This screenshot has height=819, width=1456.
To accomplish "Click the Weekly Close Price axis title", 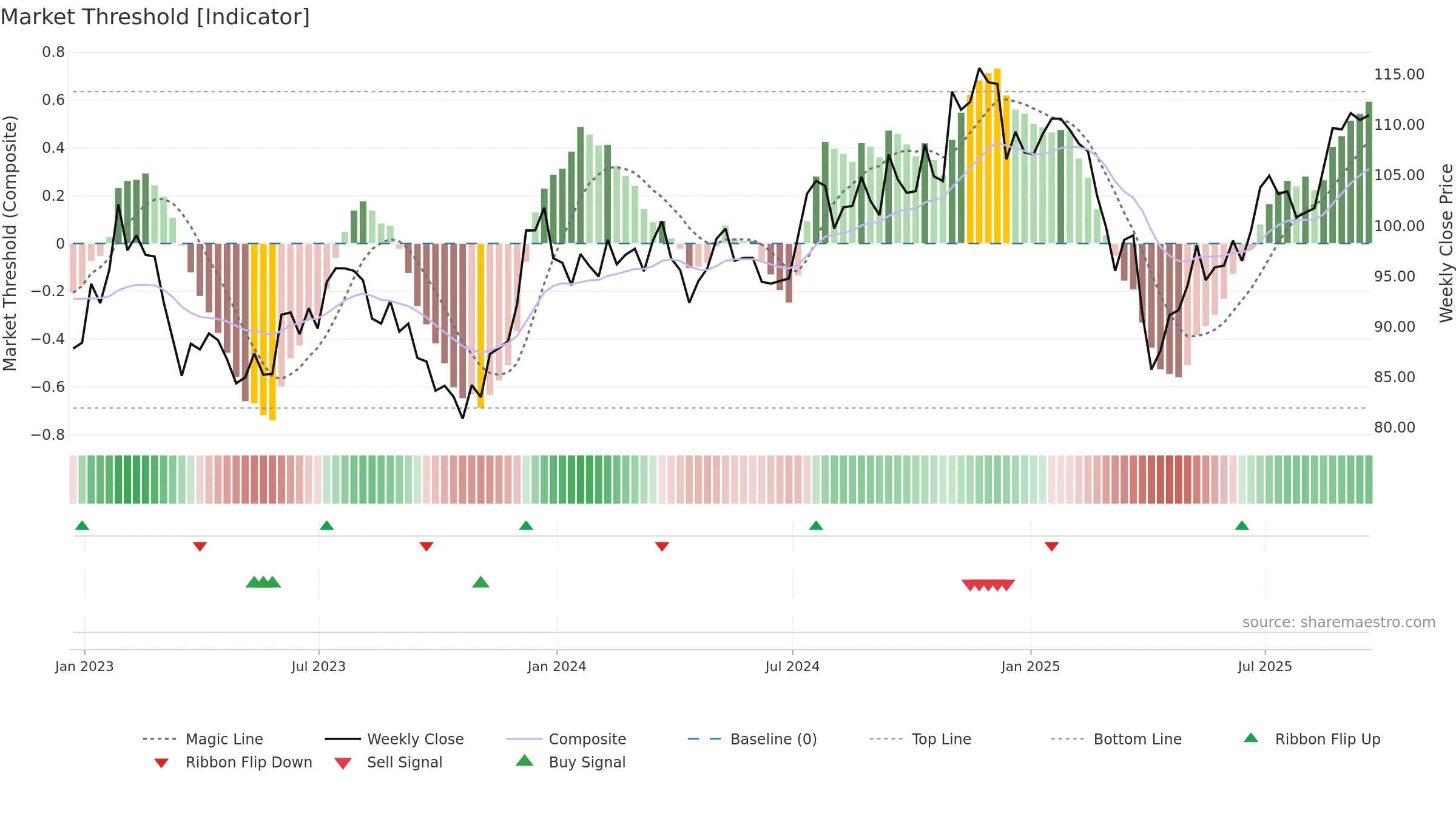I will point(1447,243).
